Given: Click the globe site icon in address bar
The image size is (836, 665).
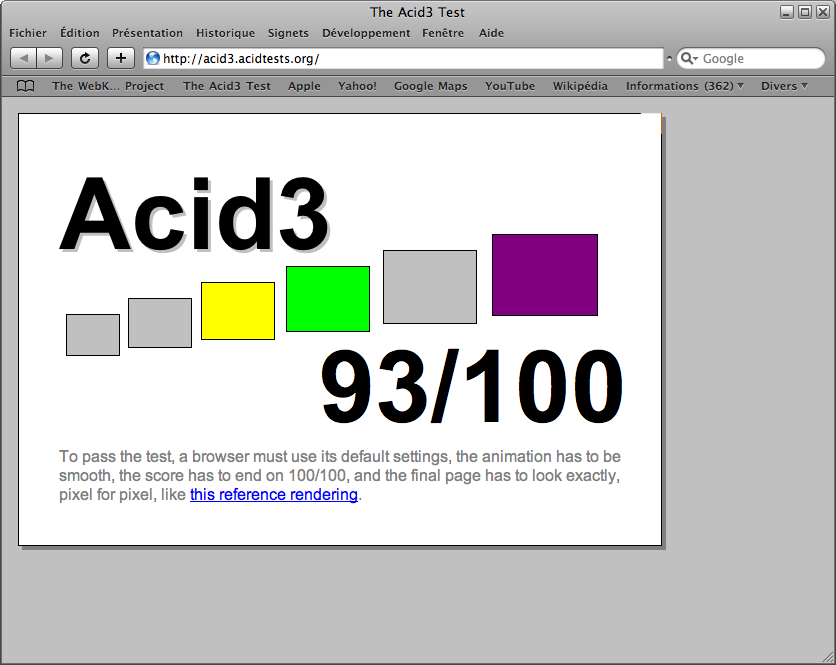Looking at the screenshot, I should pyautogui.click(x=153, y=58).
